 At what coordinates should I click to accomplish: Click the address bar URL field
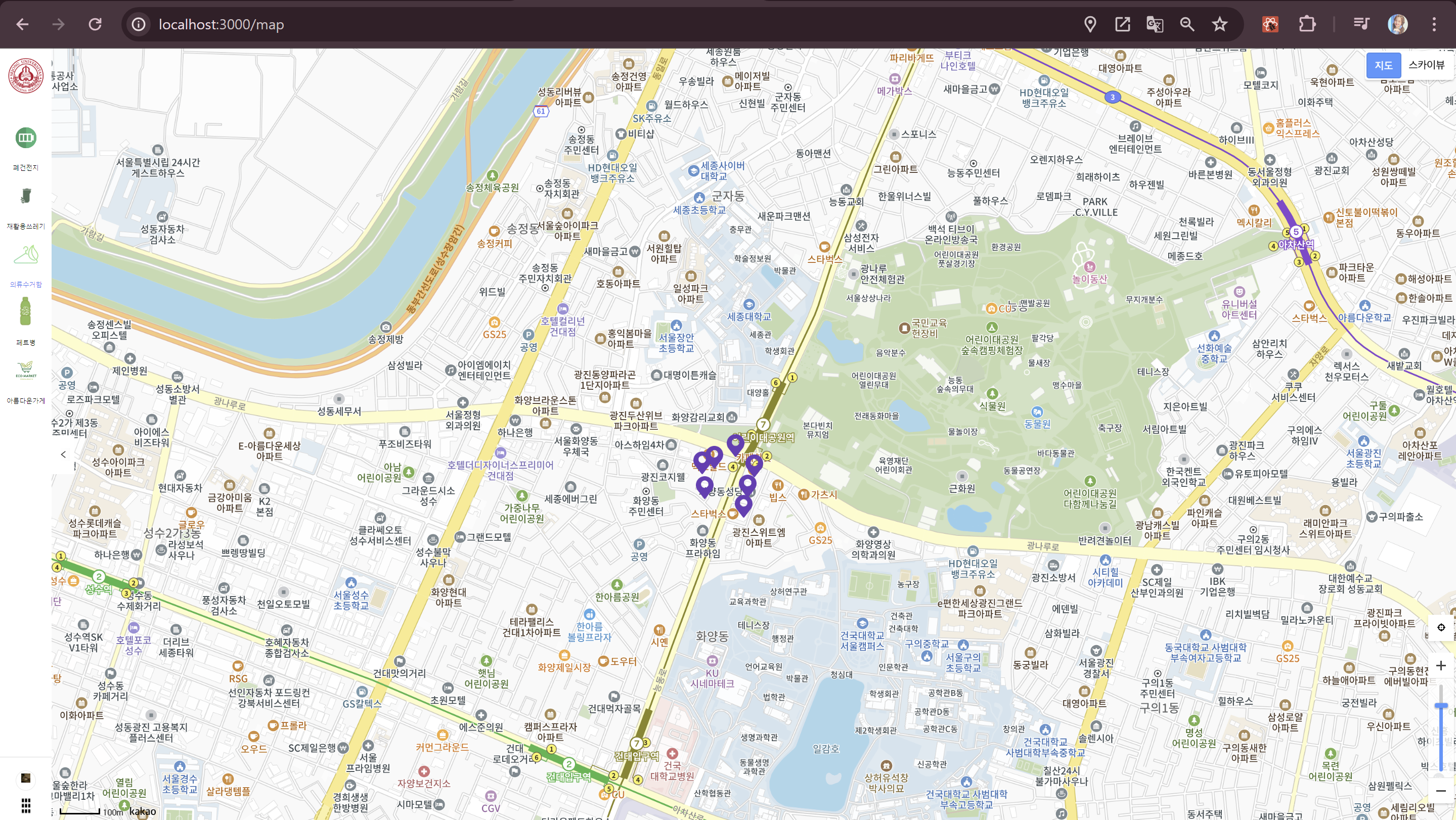221,24
